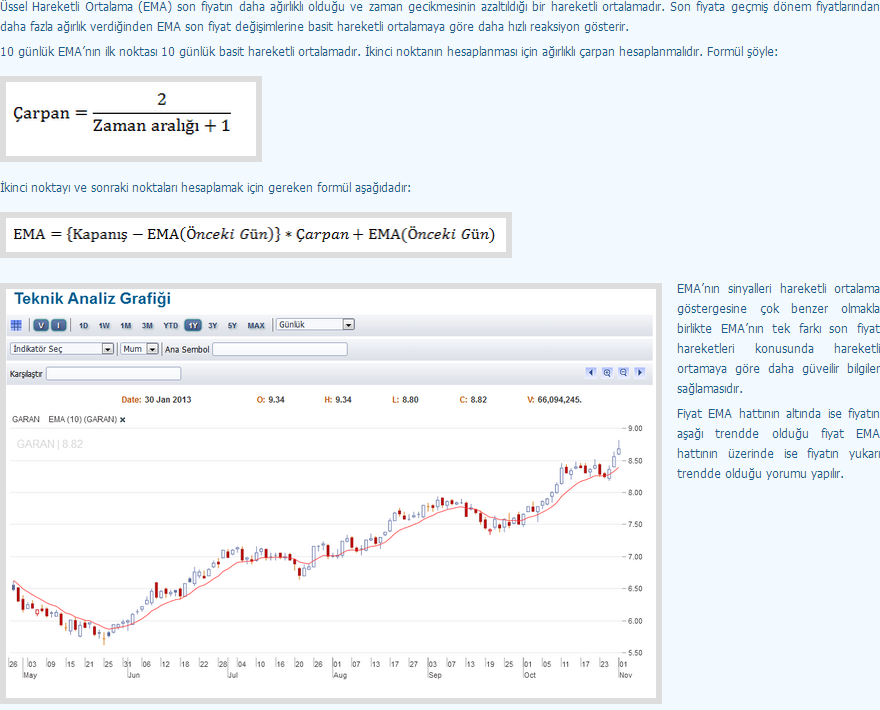Select the 1W time range
Image resolution: width=880 pixels, height=710 pixels.
[x=104, y=326]
